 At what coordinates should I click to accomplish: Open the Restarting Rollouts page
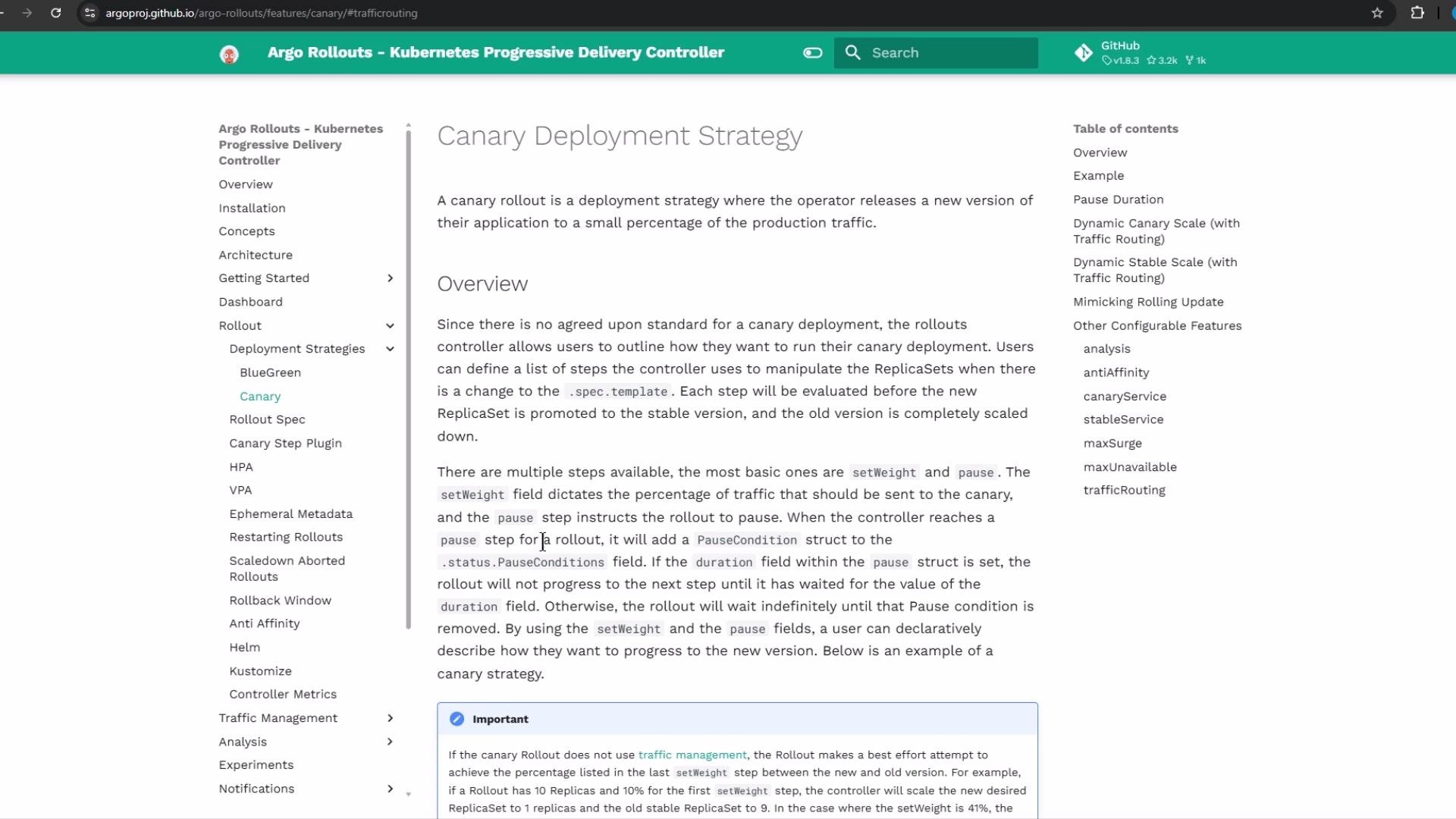(x=286, y=537)
